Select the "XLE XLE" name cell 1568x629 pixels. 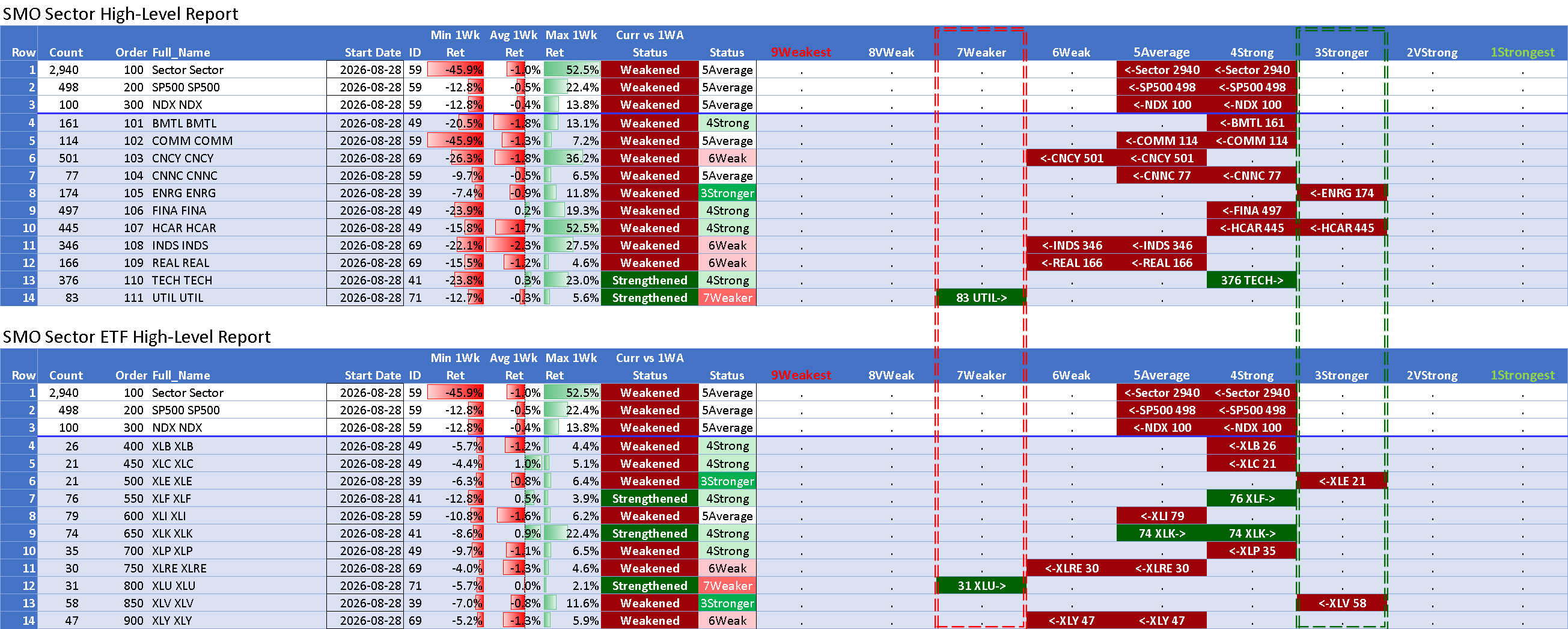[172, 481]
